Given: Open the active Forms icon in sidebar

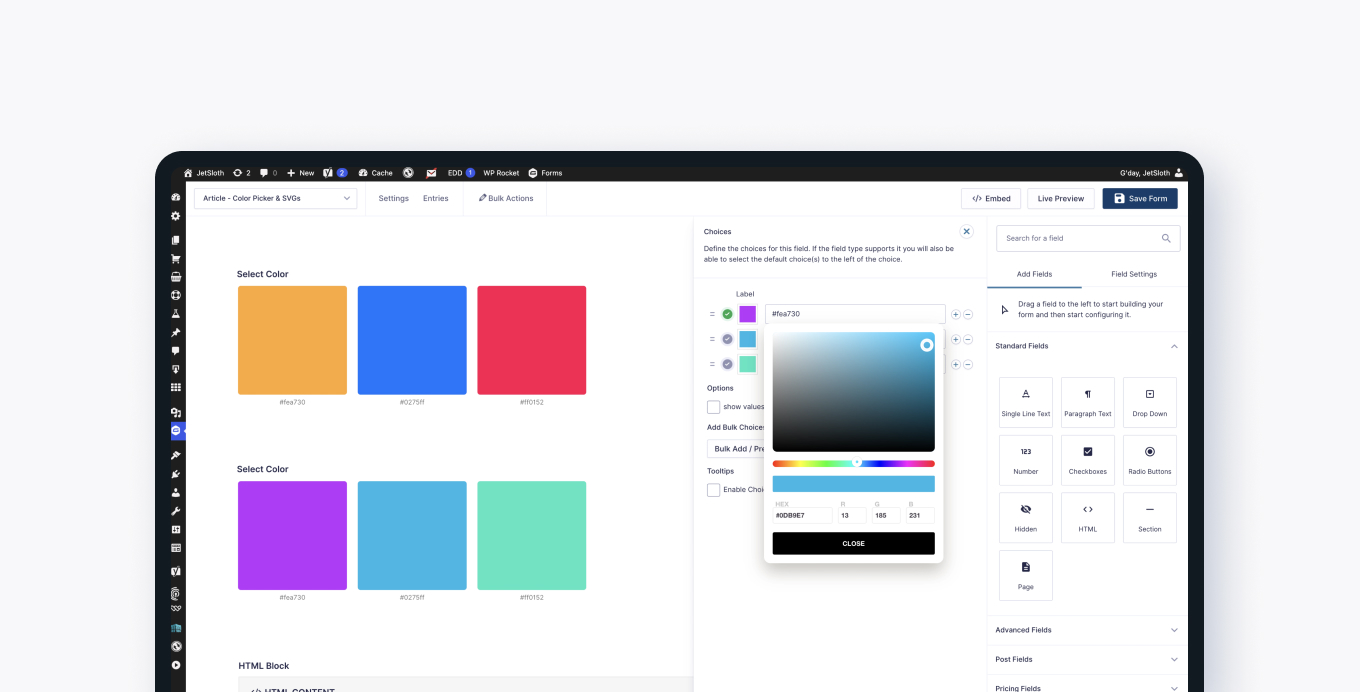Looking at the screenshot, I should [x=176, y=430].
